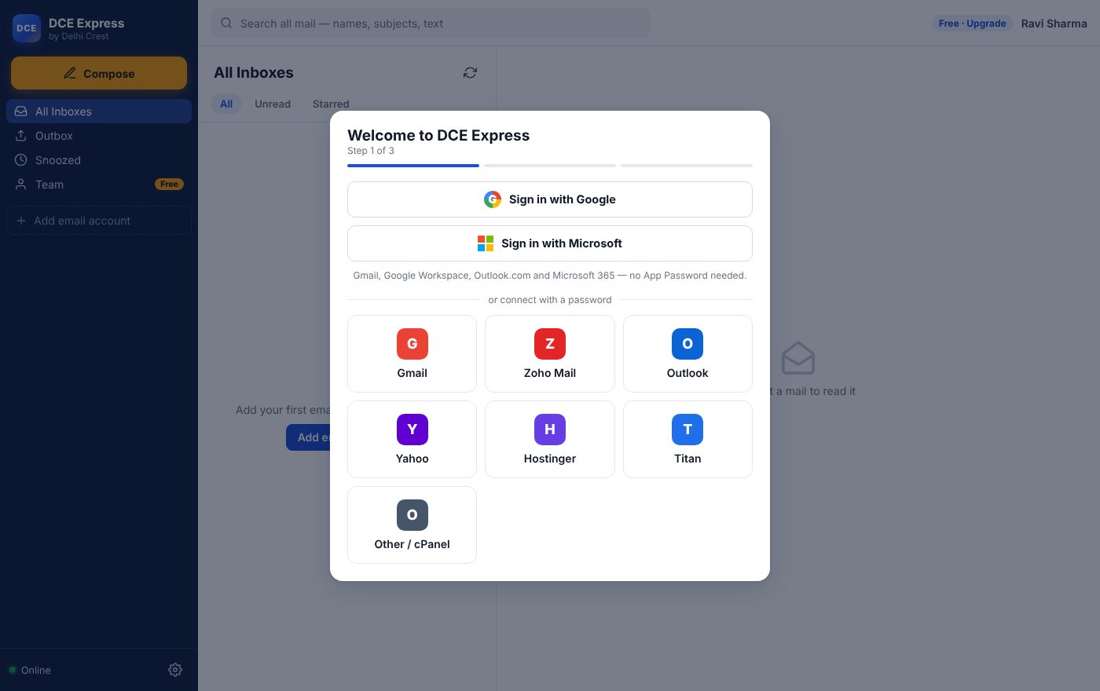Switch to the Unread filter tab

click(272, 104)
